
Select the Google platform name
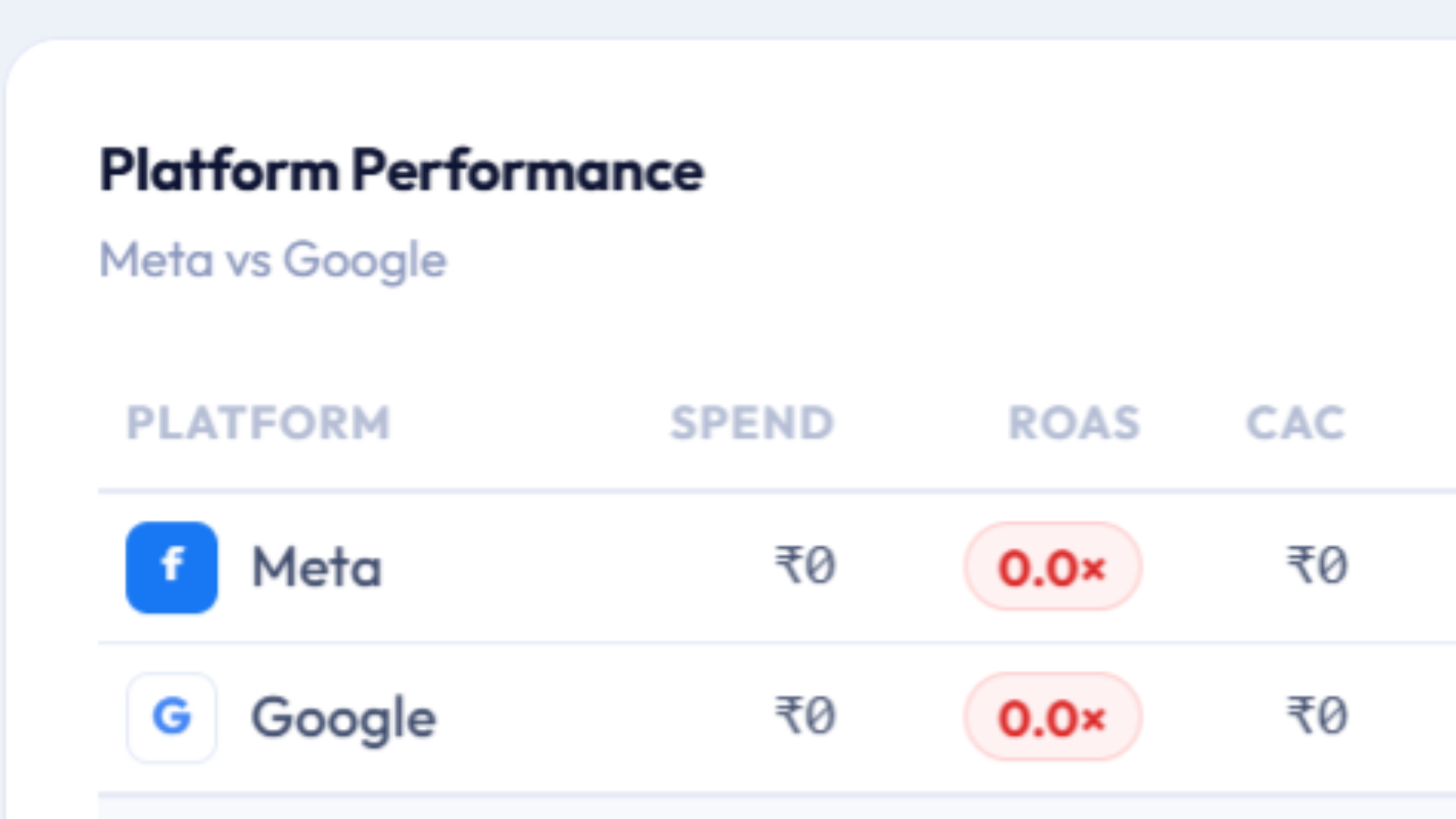click(344, 719)
